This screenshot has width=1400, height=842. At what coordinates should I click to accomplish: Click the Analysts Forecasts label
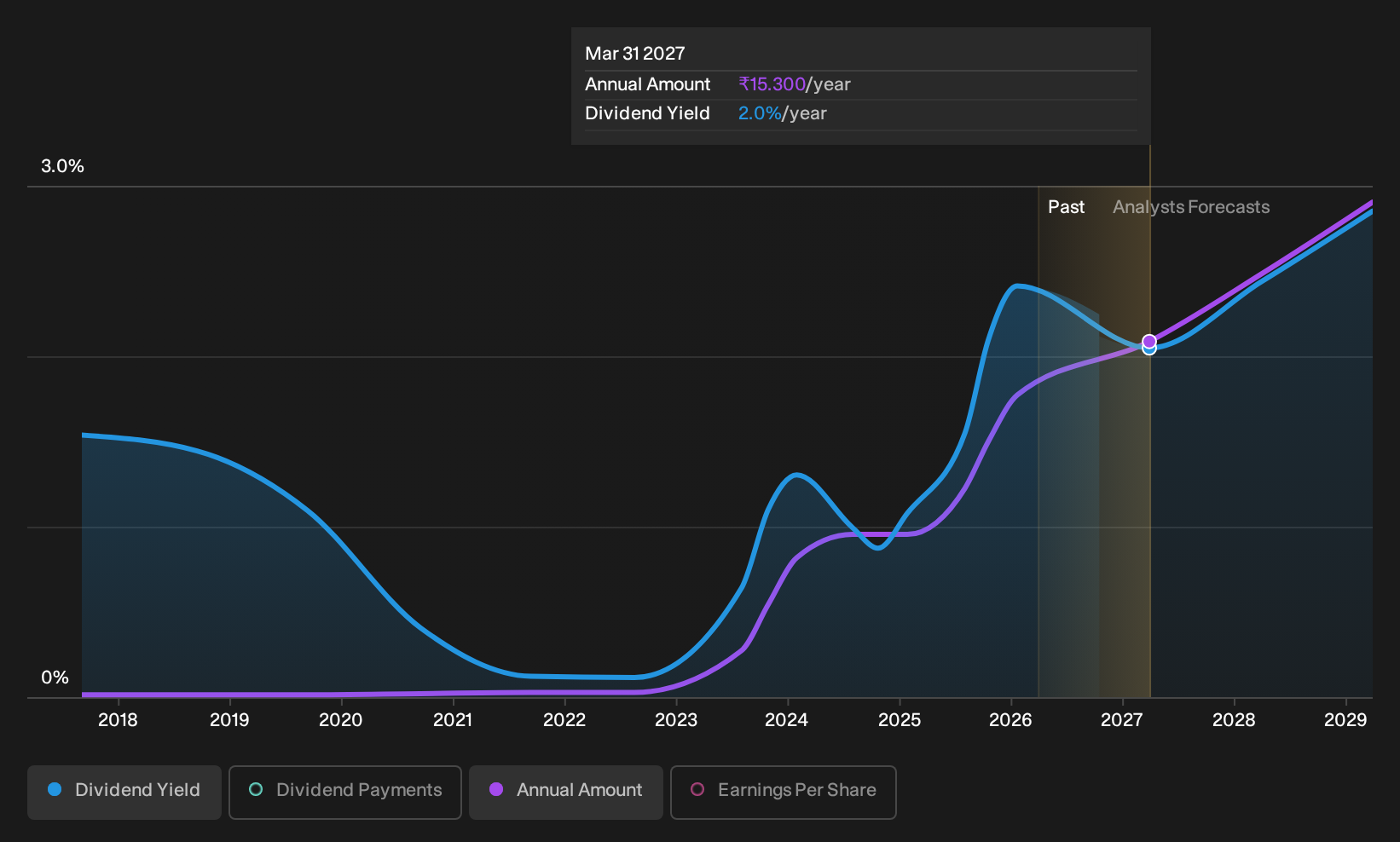[x=1191, y=207]
